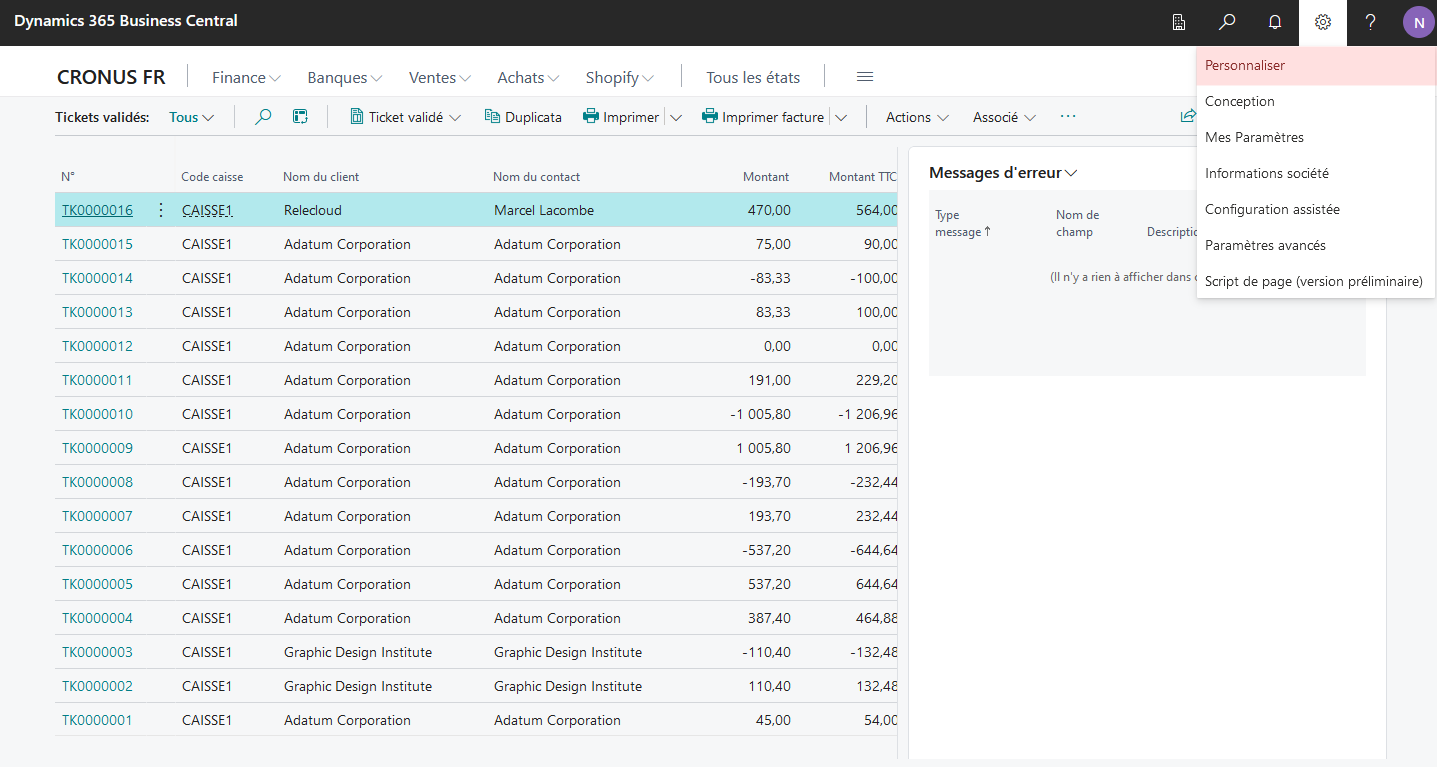Sort by Type message column header
The height and width of the screenshot is (767, 1437).
point(962,223)
